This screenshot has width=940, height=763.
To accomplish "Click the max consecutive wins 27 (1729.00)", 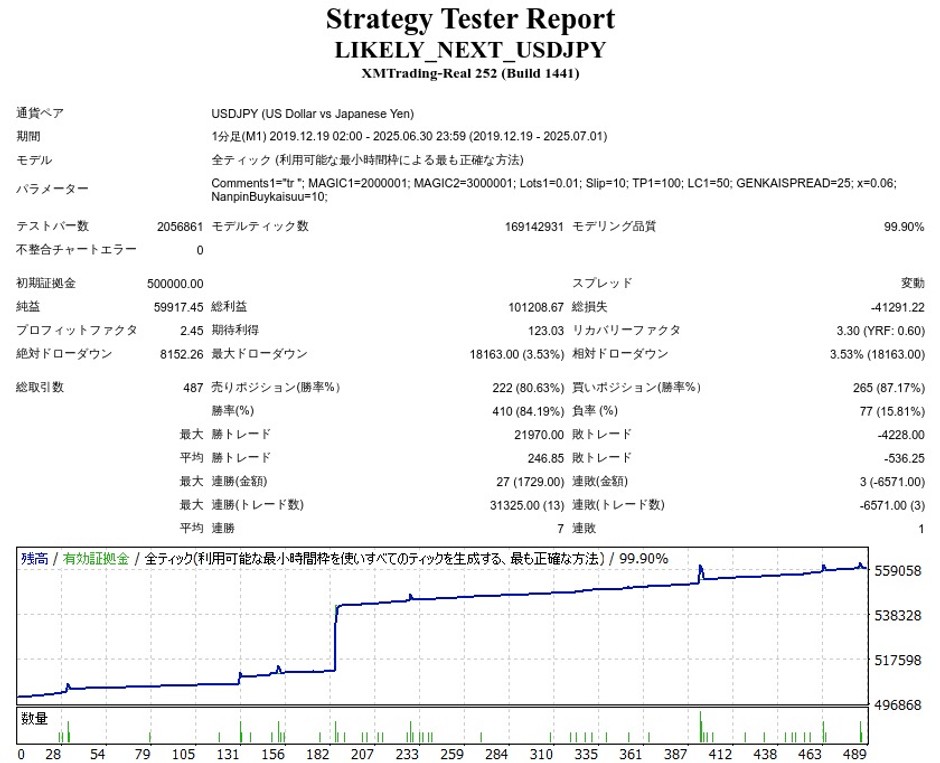I will [530, 482].
